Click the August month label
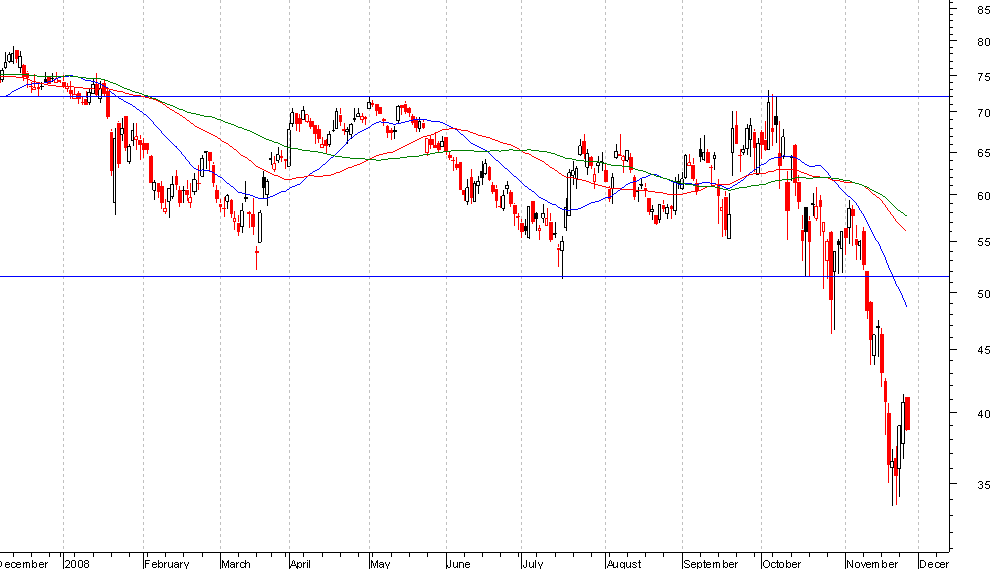The height and width of the screenshot is (569, 994). (624, 563)
